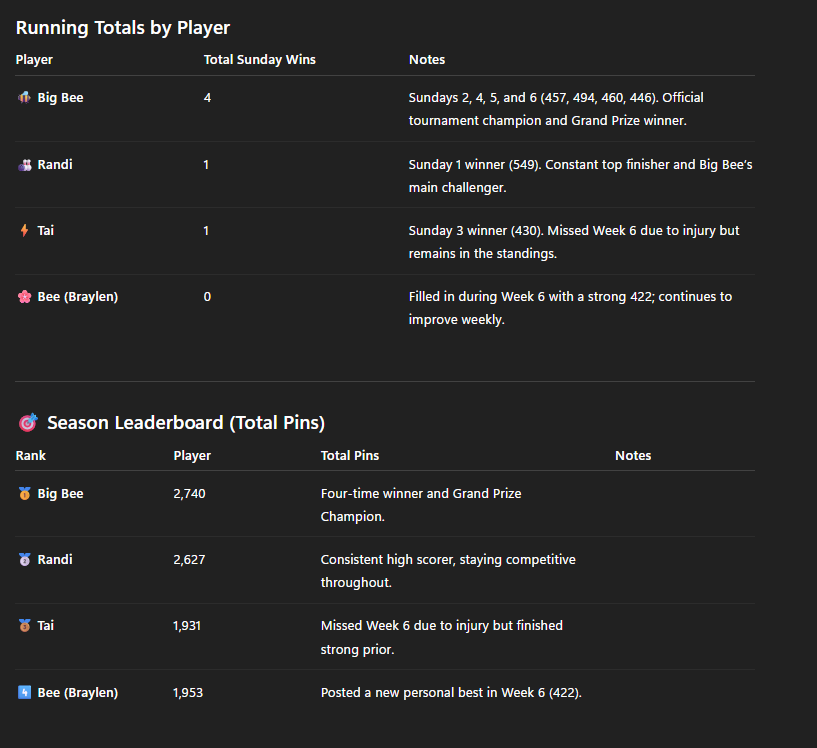
Task: Click the gold medal icon beside Big Bee
Action: (x=25, y=494)
